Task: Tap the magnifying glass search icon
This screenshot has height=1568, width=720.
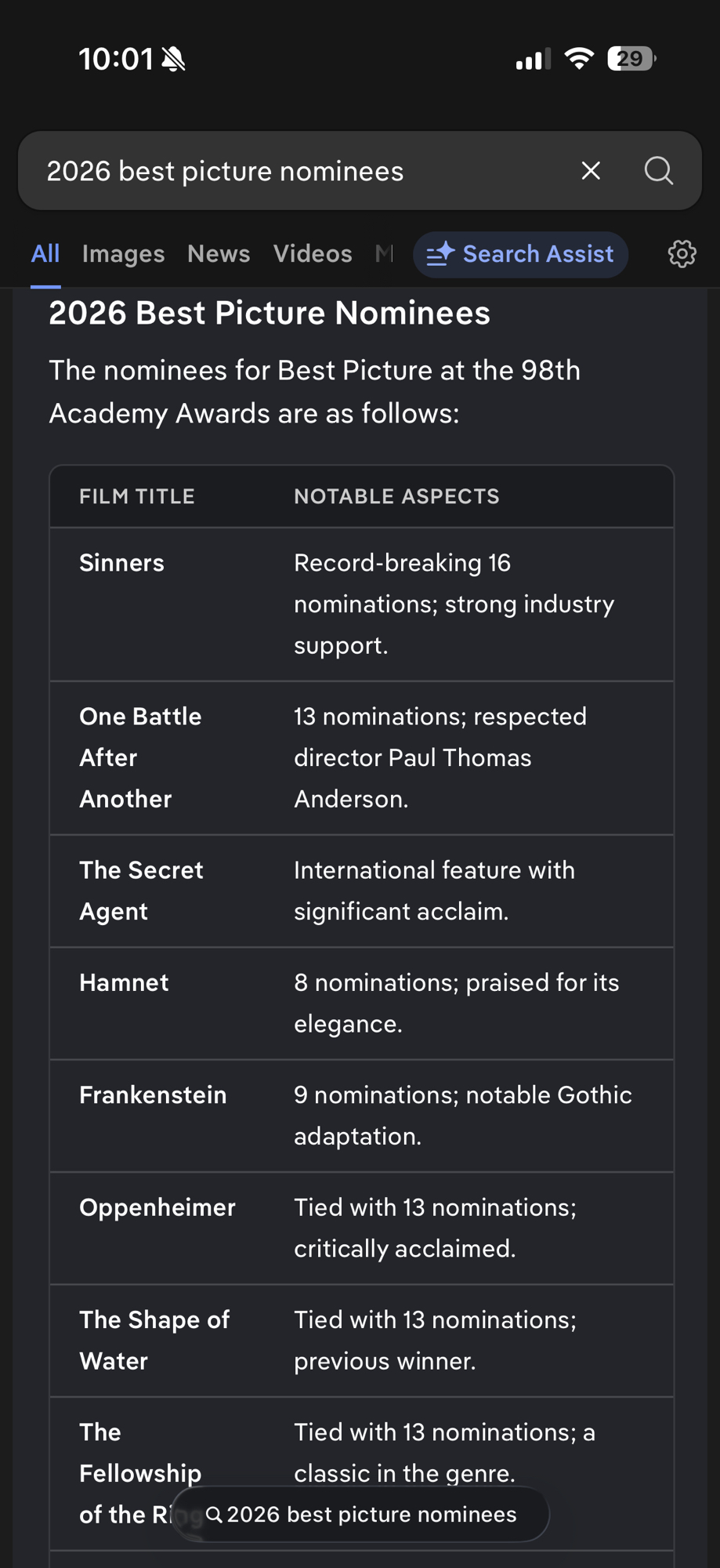Action: click(x=658, y=171)
